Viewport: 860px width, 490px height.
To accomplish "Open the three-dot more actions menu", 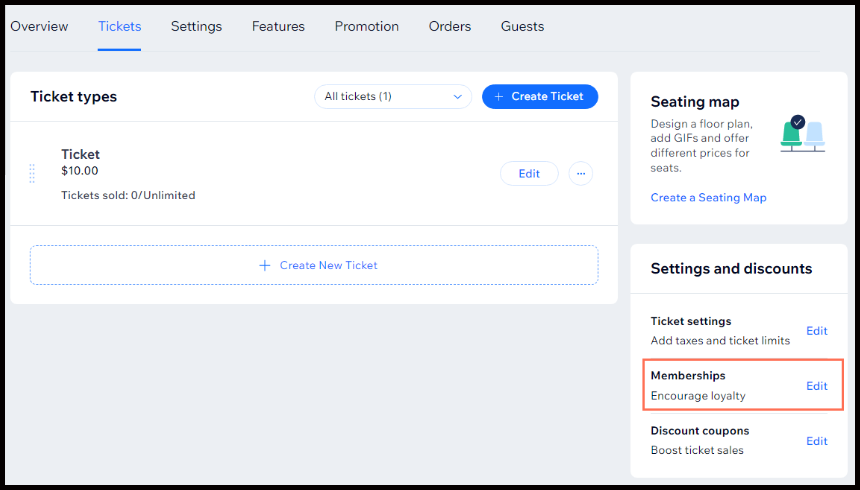I will [x=580, y=174].
